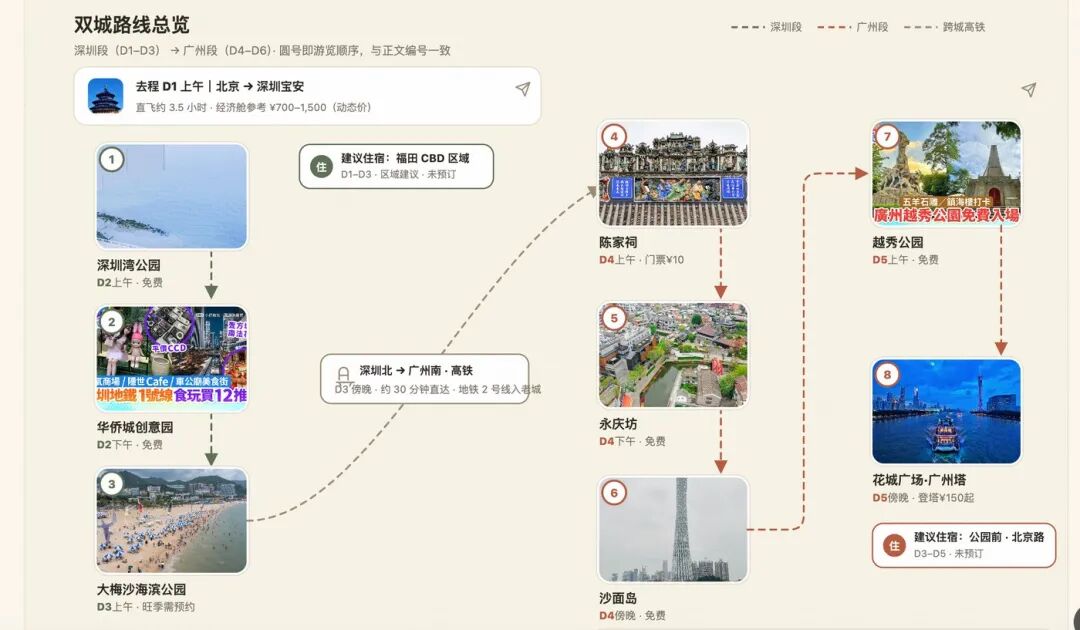
Task: Click the D4傍晚·免费 detail text
Action: [632, 616]
